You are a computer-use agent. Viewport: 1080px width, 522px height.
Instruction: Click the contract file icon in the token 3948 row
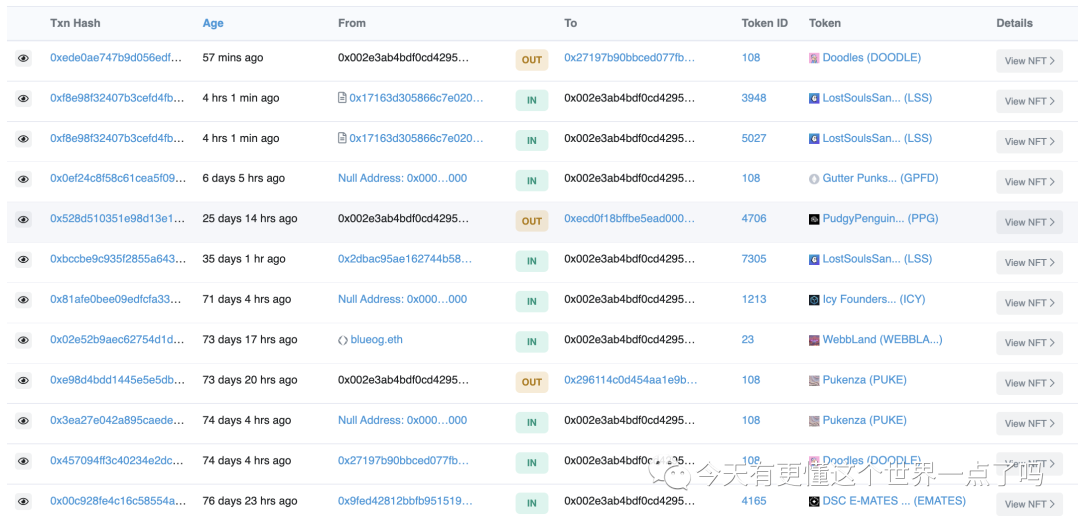[342, 98]
